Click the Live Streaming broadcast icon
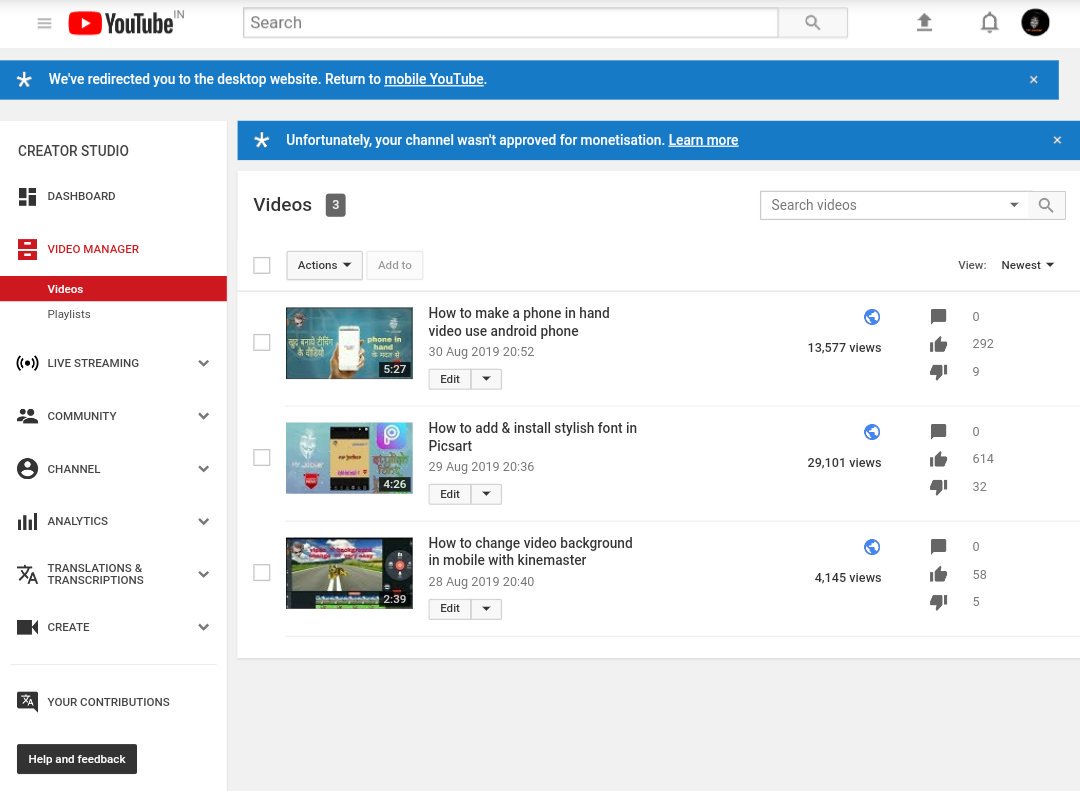Image resolution: width=1080 pixels, height=791 pixels. pos(27,363)
